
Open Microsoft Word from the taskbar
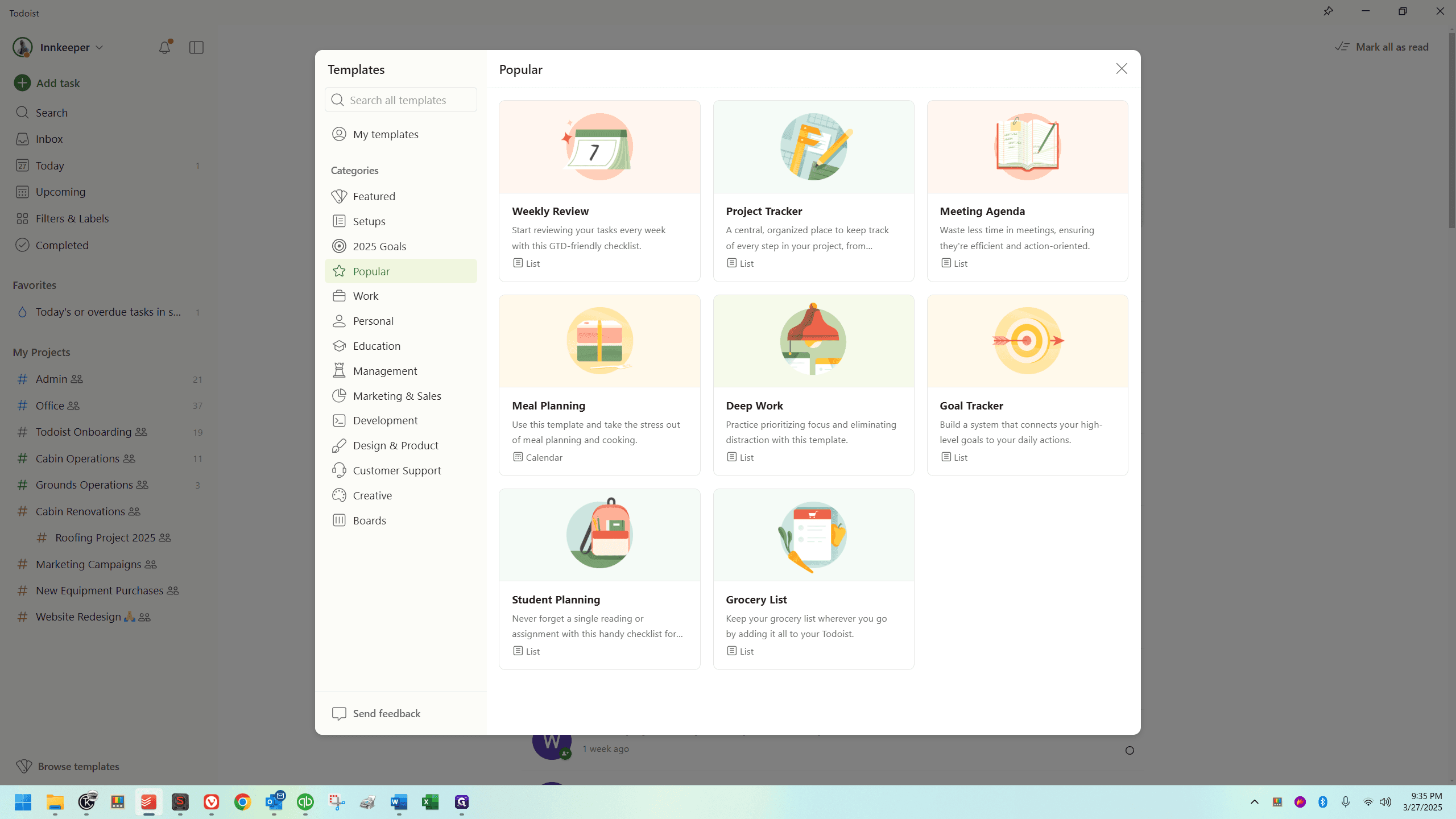(x=399, y=802)
